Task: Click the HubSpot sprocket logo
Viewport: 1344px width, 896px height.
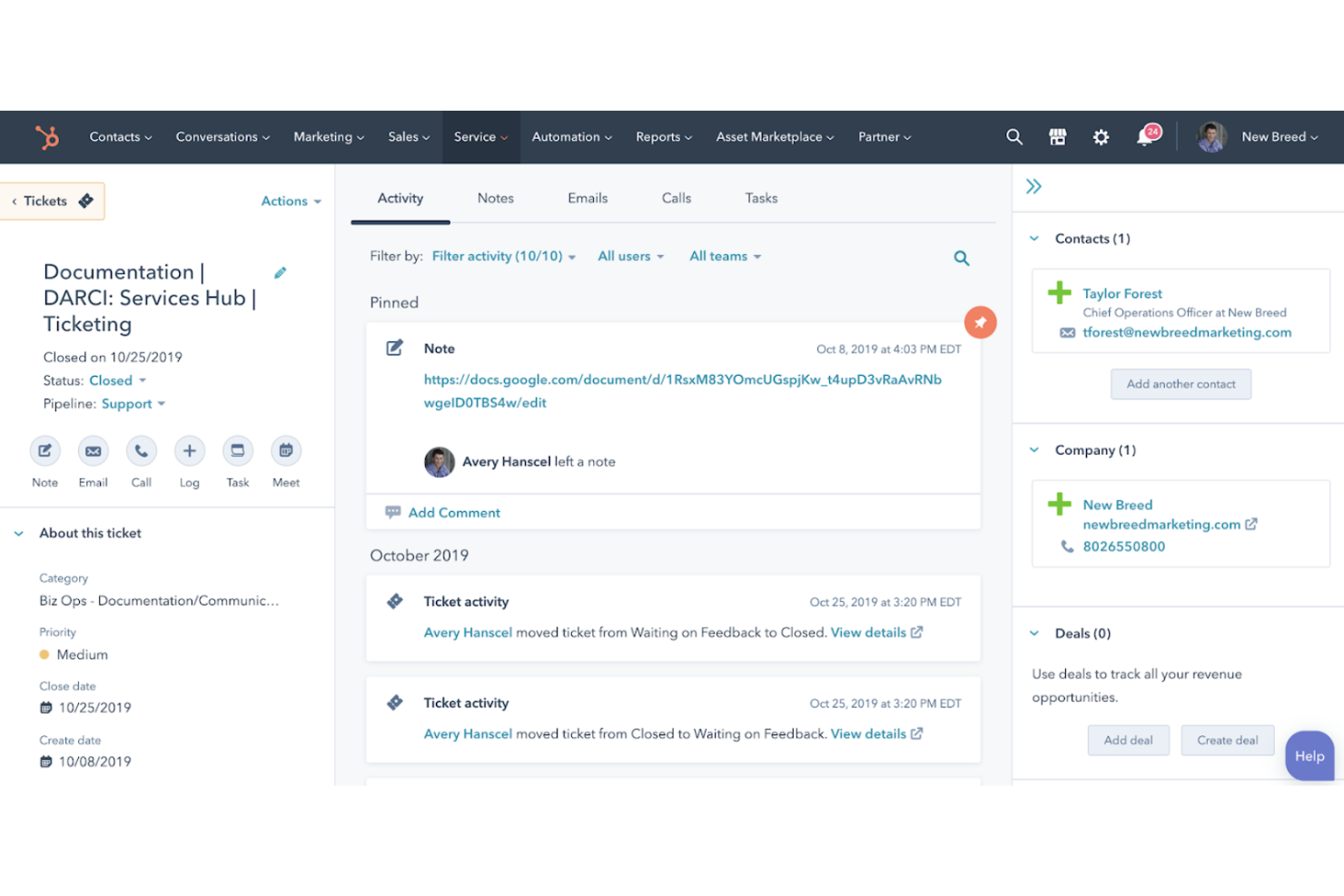Action: pos(46,137)
